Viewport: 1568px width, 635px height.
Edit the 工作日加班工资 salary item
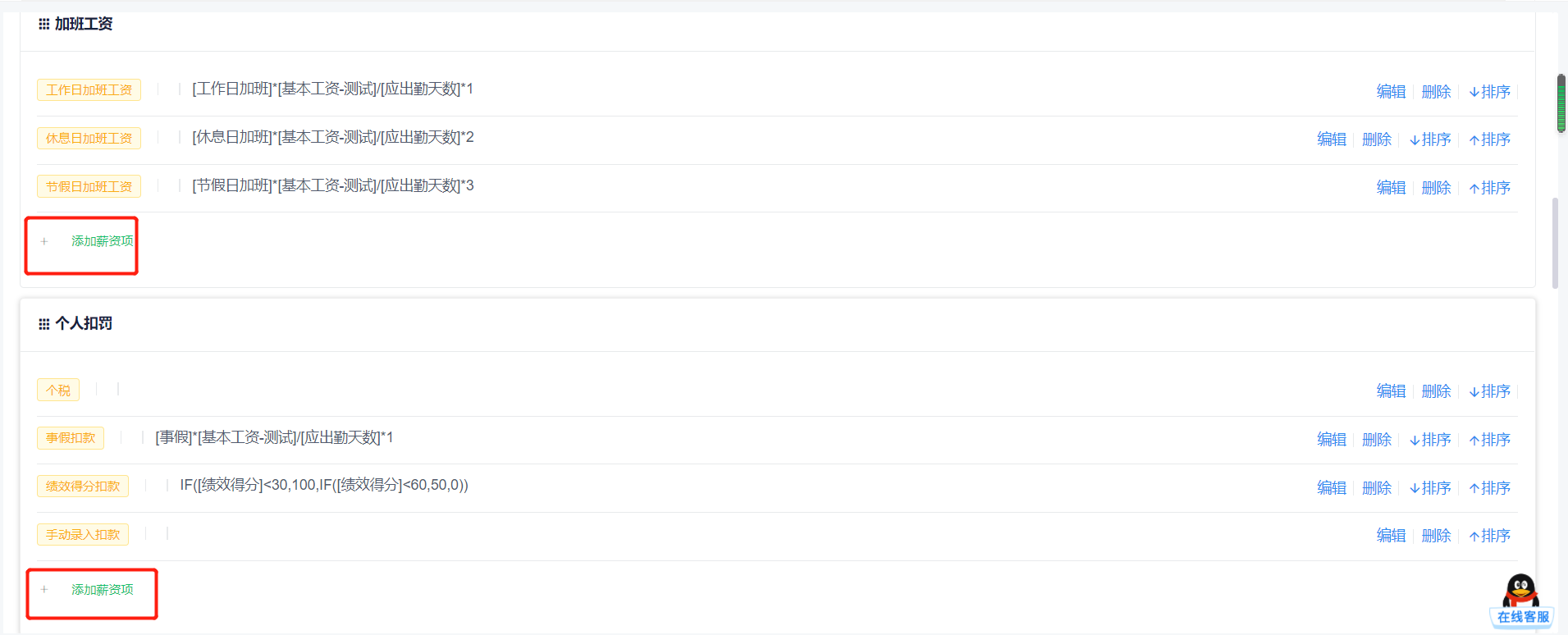[1391, 92]
